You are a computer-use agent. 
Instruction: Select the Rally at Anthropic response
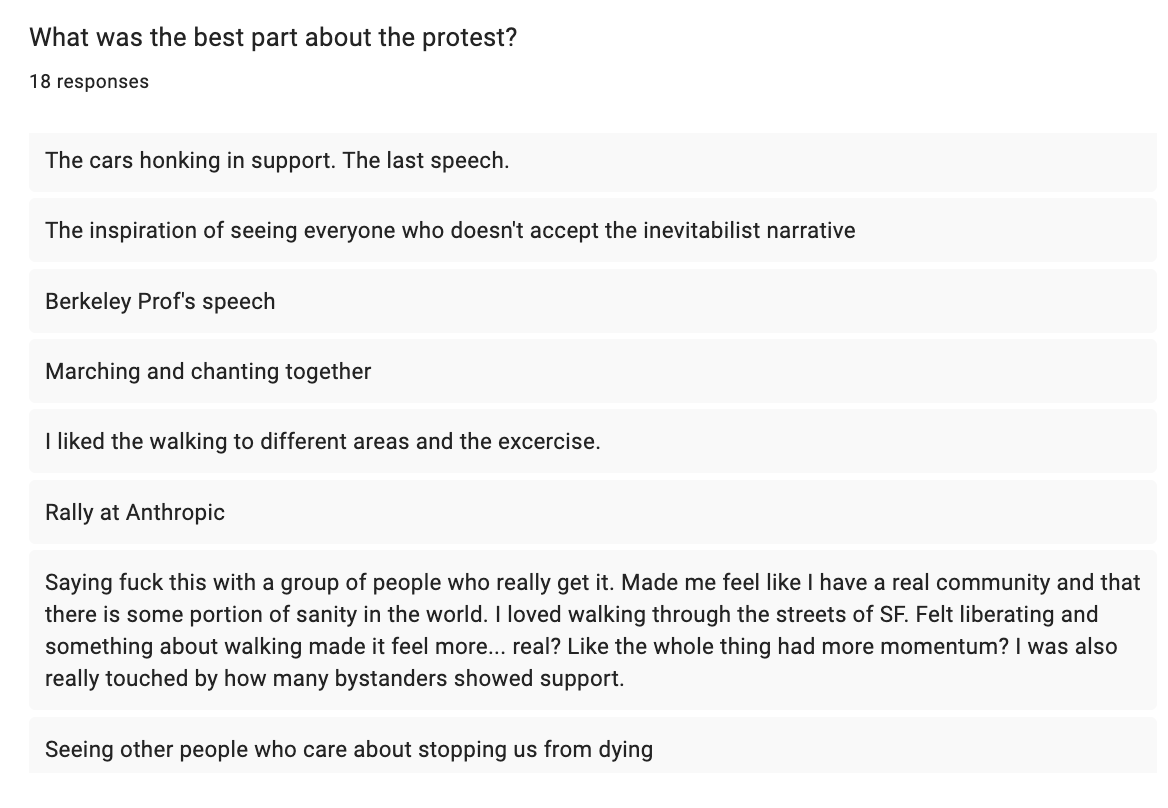tap(592, 512)
